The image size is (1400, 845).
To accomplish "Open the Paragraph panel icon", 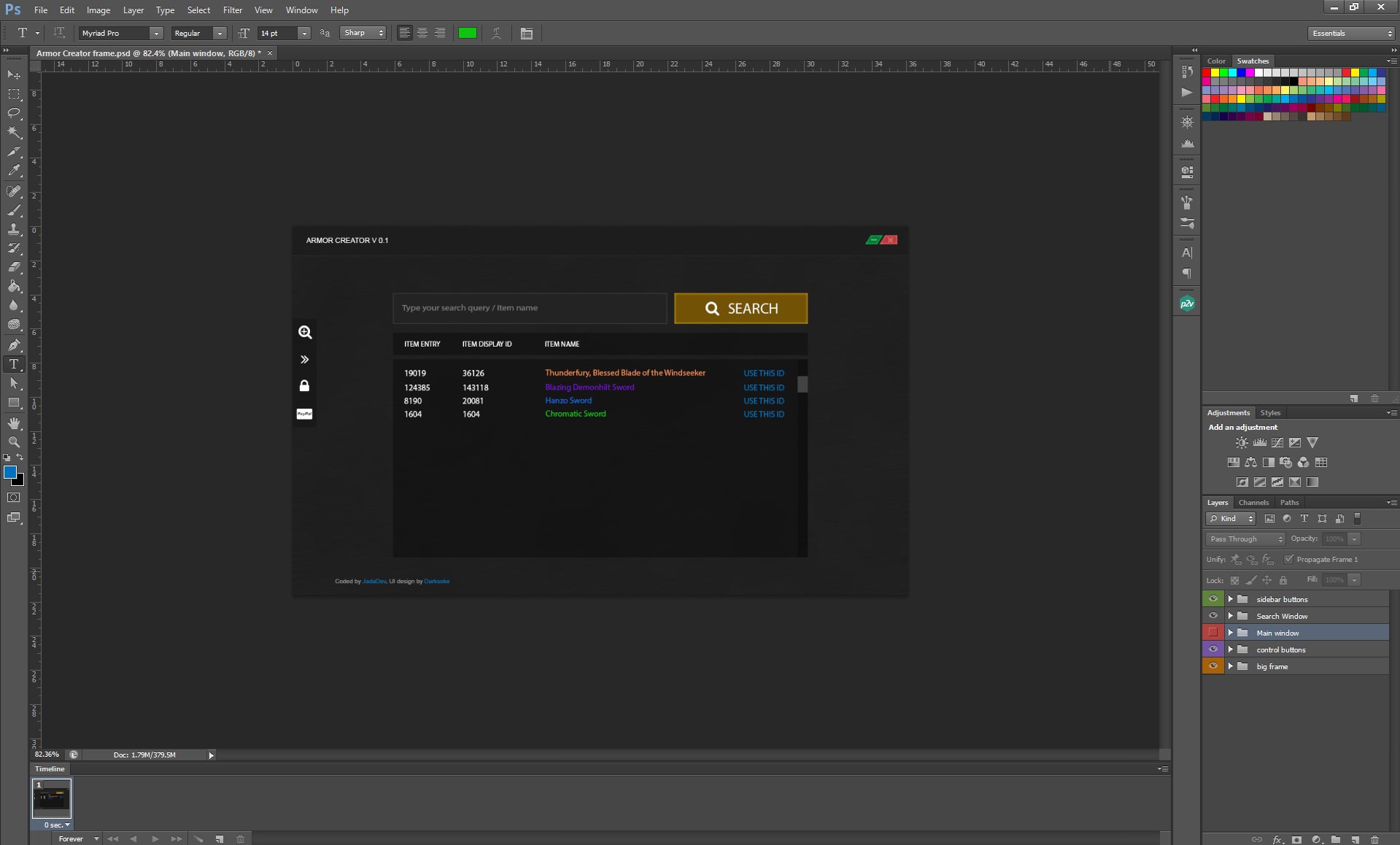I will (1187, 274).
